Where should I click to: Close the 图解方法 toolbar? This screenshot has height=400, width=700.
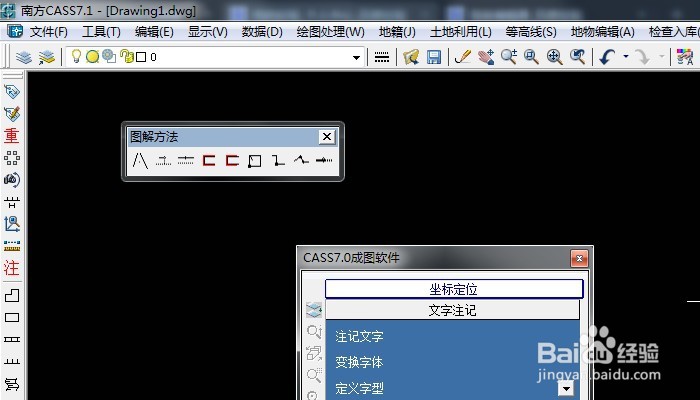[x=327, y=137]
